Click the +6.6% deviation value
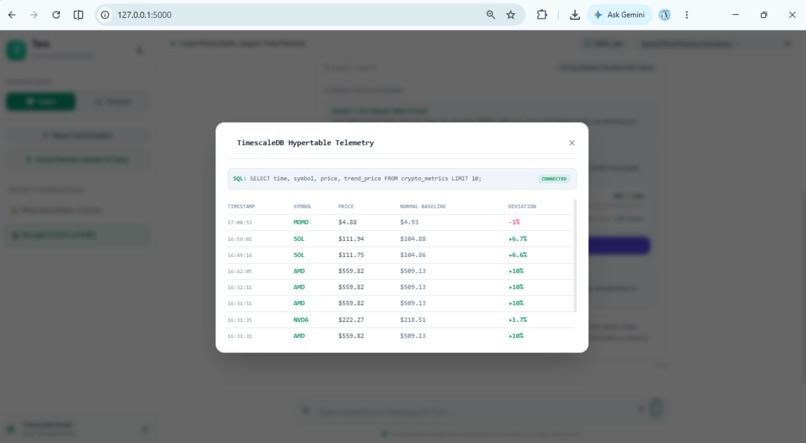The width and height of the screenshot is (806, 443). coord(518,254)
